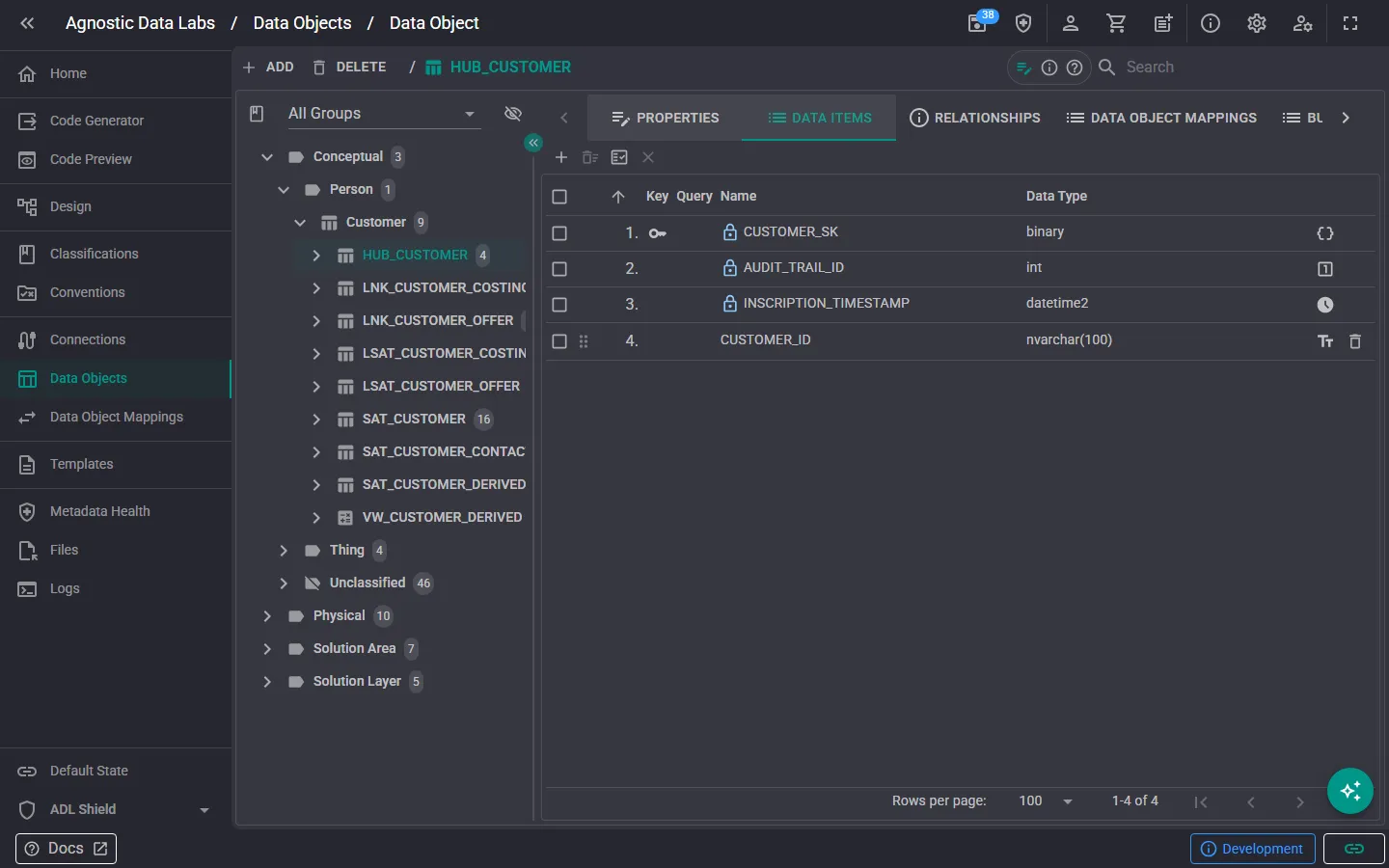Screen dimensions: 1389x868
Task: Toggle fullscreen mode icon
Action: coord(1350,23)
